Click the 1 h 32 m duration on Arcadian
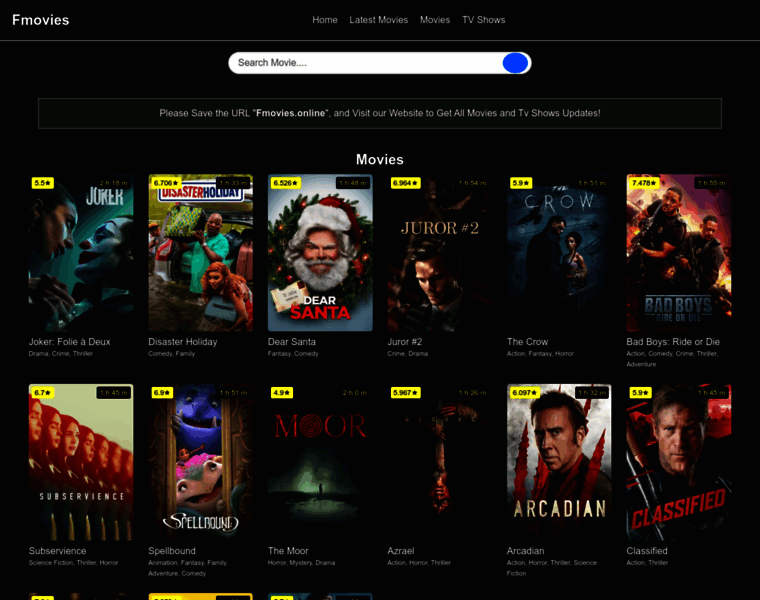The width and height of the screenshot is (760, 600). point(592,393)
